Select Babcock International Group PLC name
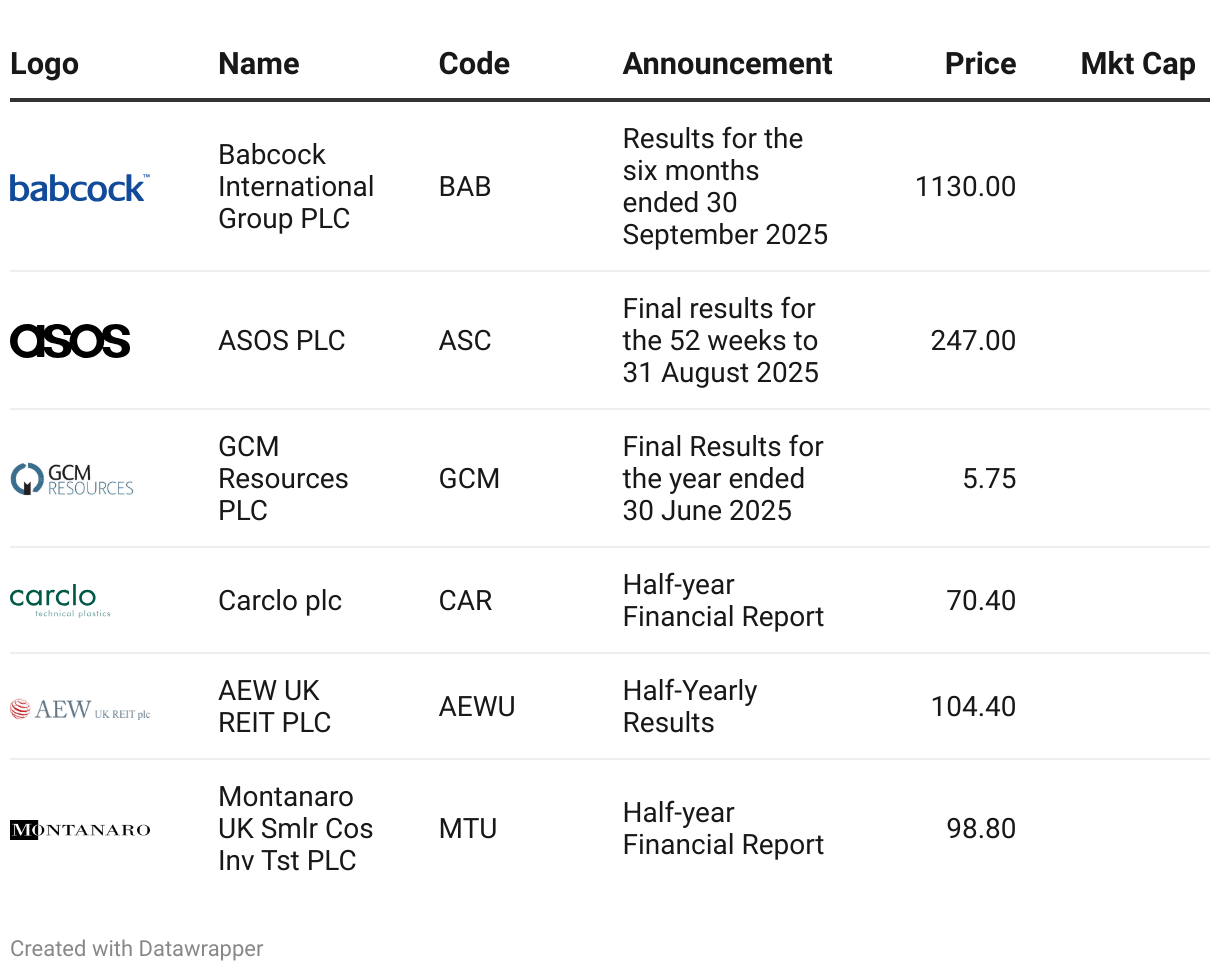 296,187
